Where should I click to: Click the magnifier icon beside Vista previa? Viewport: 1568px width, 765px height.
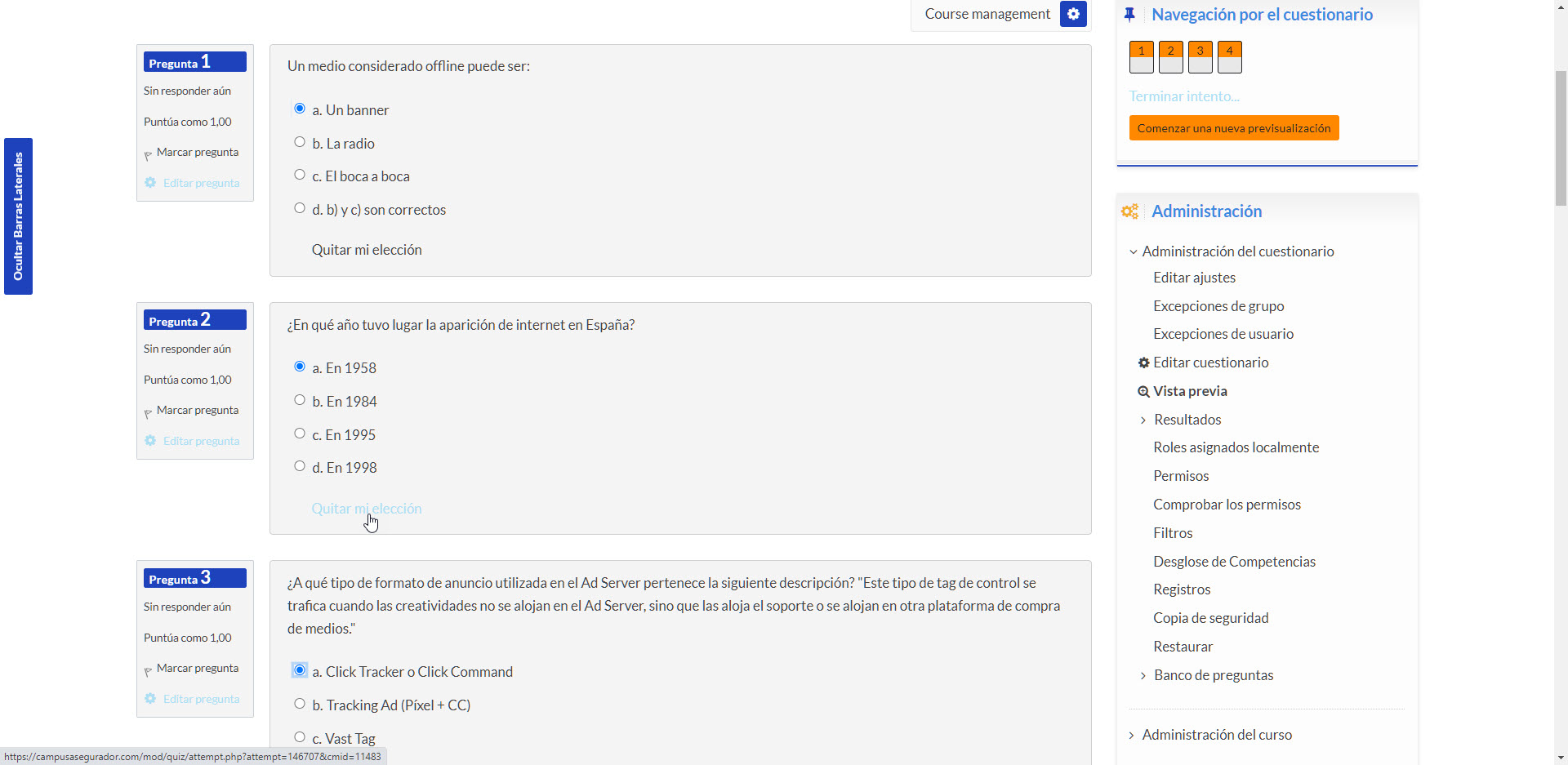tap(1143, 392)
